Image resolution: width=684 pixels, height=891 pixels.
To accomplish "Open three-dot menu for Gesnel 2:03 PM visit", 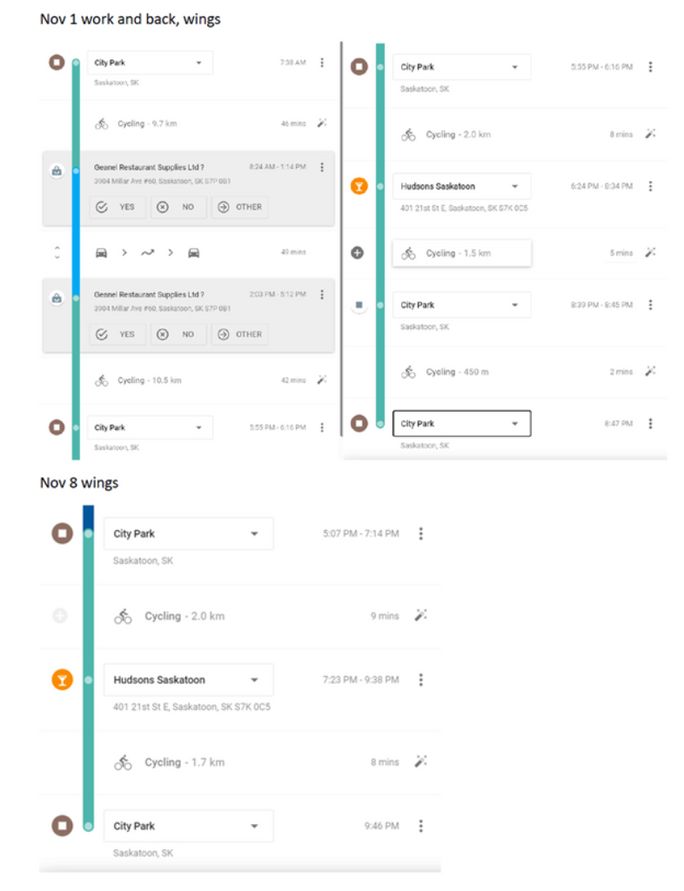I will click(321, 295).
